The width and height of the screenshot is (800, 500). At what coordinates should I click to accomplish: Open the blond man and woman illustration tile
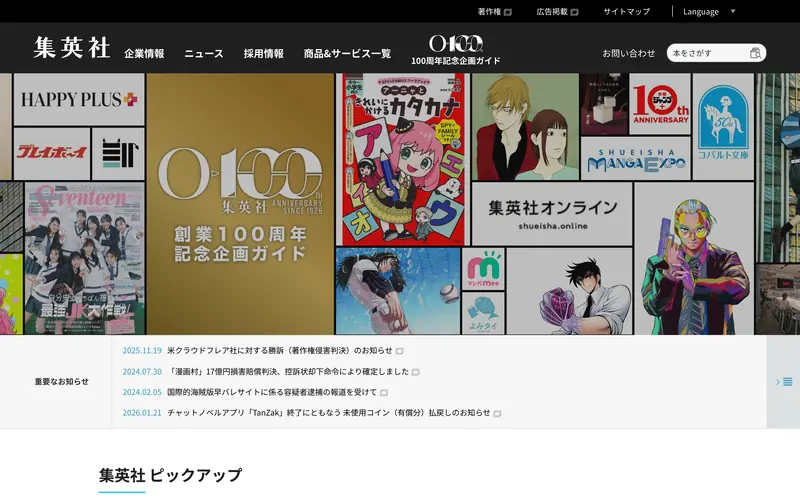coord(525,127)
